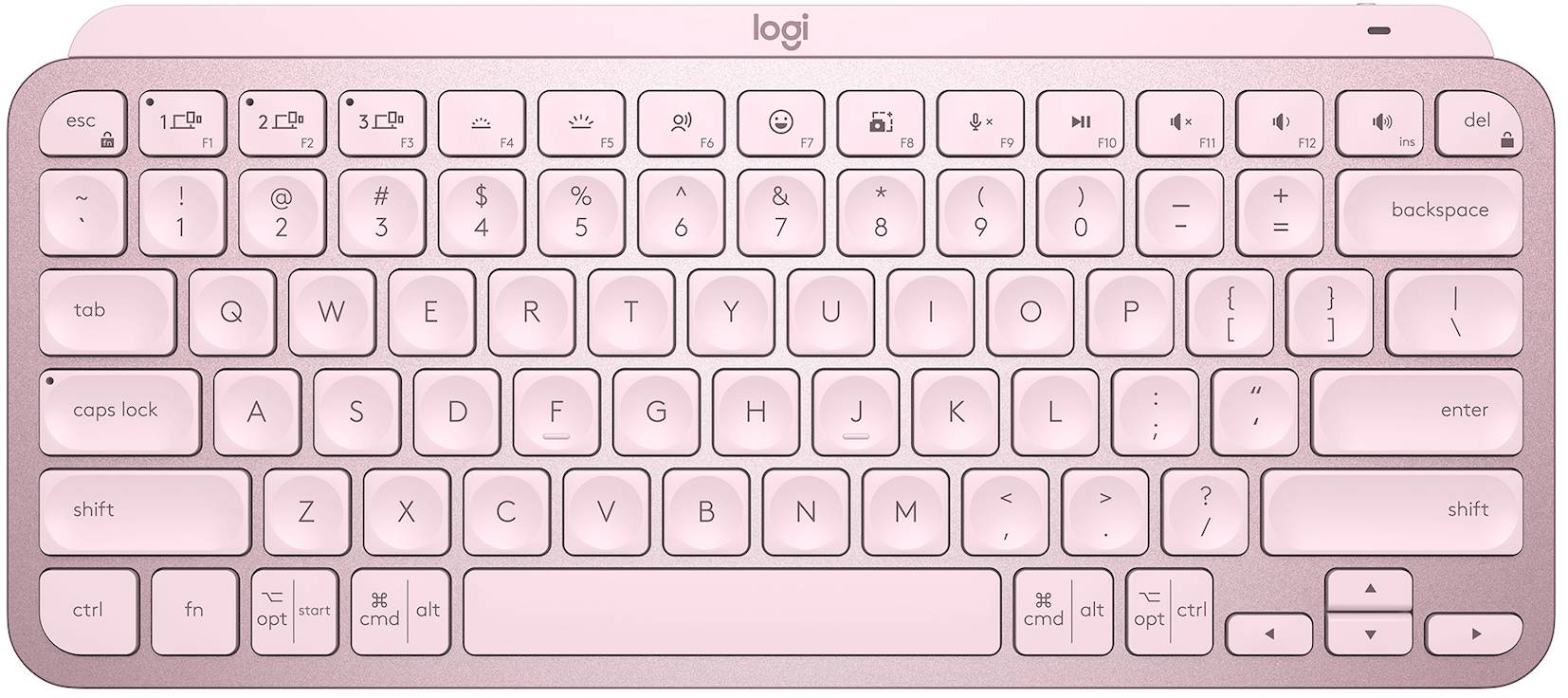Viewport: 1568px width, 698px height.
Task: Click the emoji key on F7
Action: coord(781,123)
